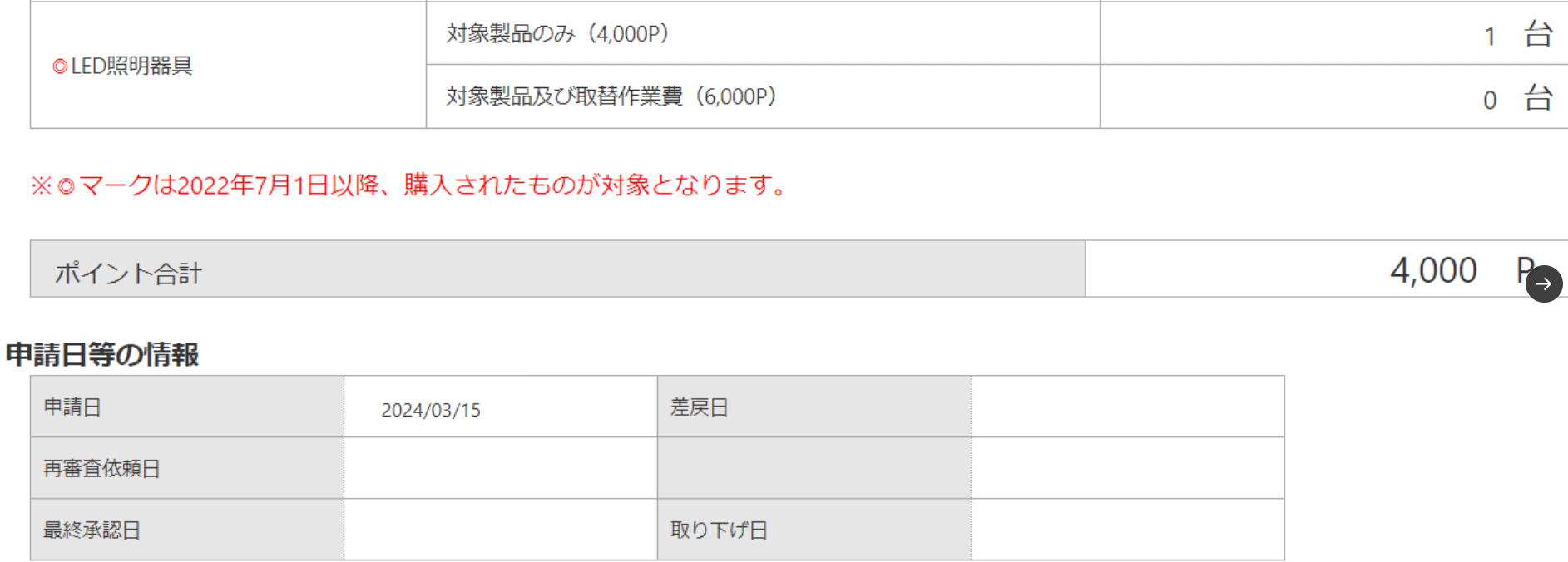The width and height of the screenshot is (1568, 562).
Task: Click the 取り下げ日 label cell
Action: coord(814,530)
